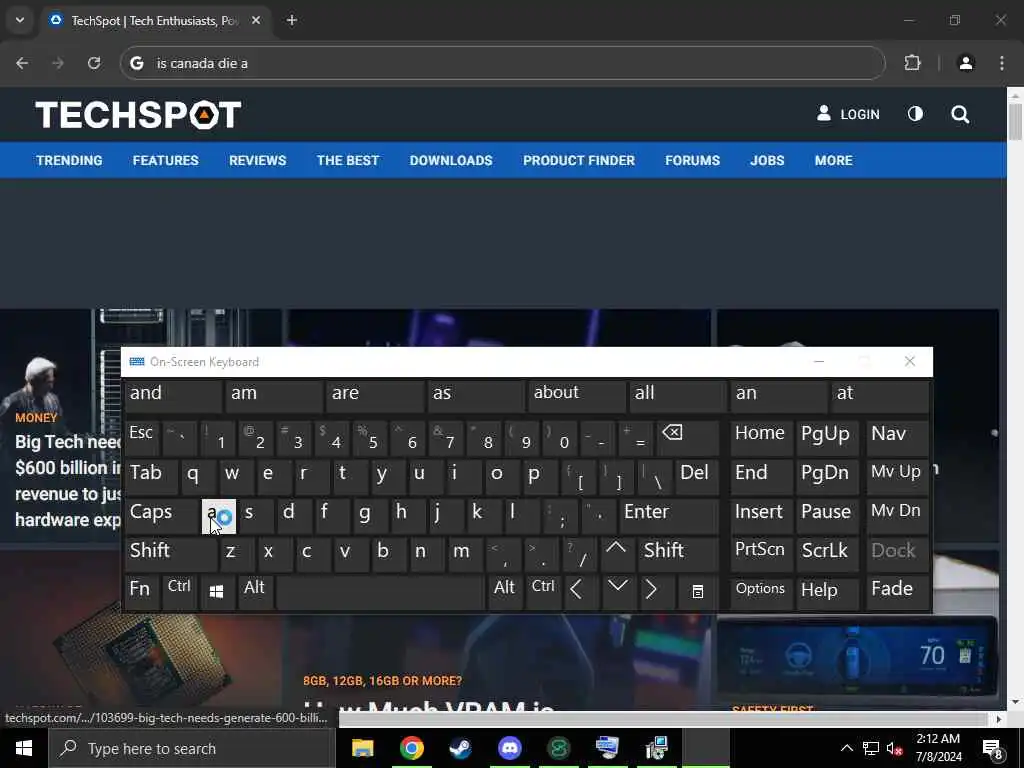Click the spacebar on On-Screen Keyboard
Viewport: 1024px width, 768px height.
(x=381, y=593)
